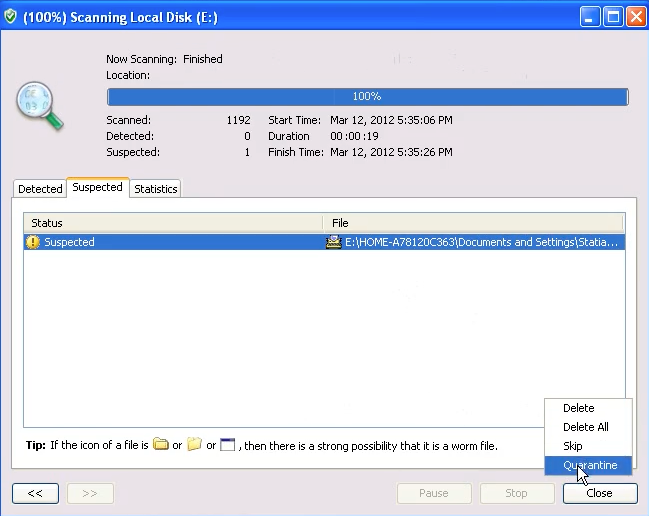Select the suspected file path entry
The image size is (649, 516).
coord(481,242)
